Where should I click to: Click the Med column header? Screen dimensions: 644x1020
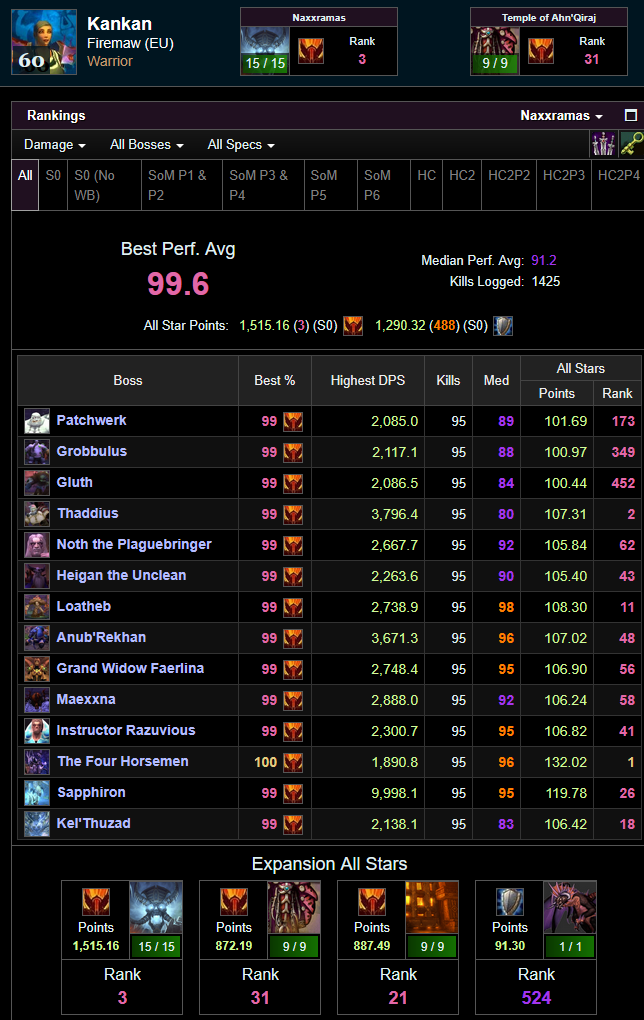tap(496, 381)
